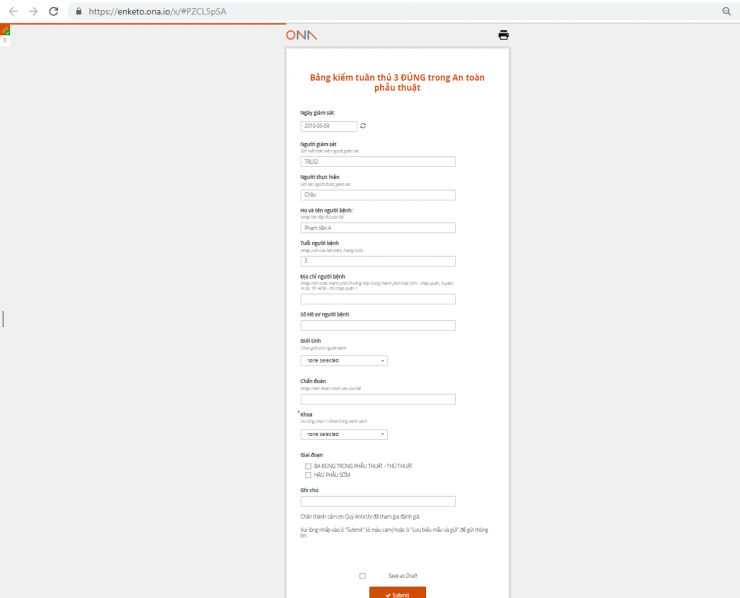Click the Chẩn đoán text field
This screenshot has height=598, width=740.
click(377, 399)
